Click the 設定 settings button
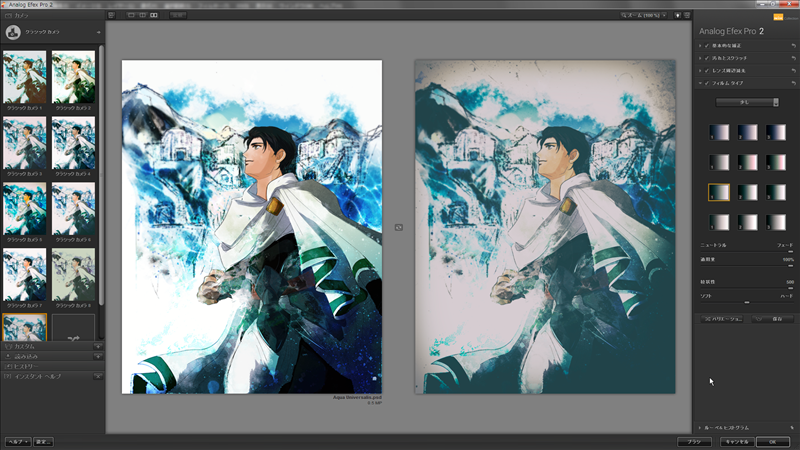 pyautogui.click(x=43, y=442)
